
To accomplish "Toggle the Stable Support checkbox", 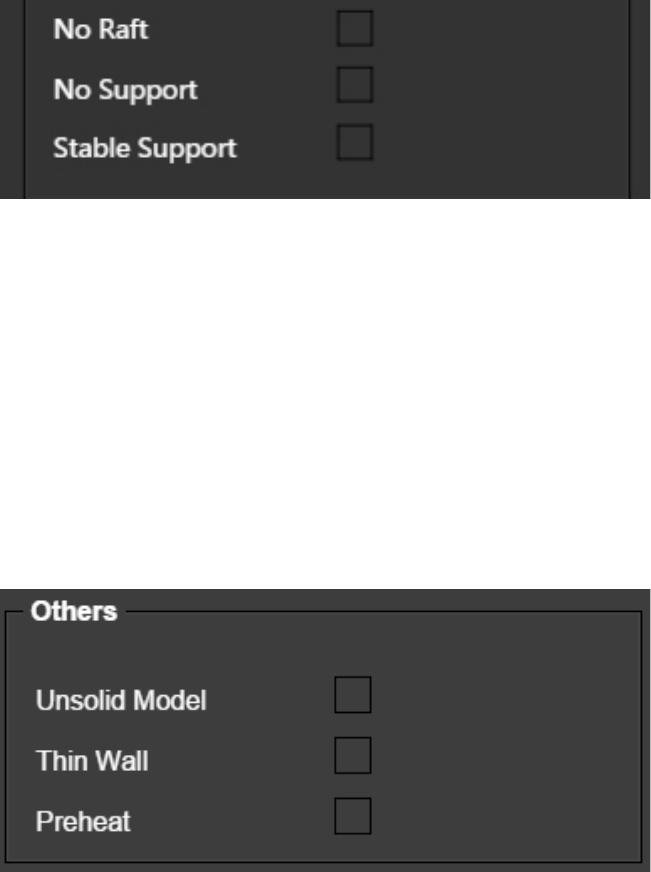I will 354,146.
